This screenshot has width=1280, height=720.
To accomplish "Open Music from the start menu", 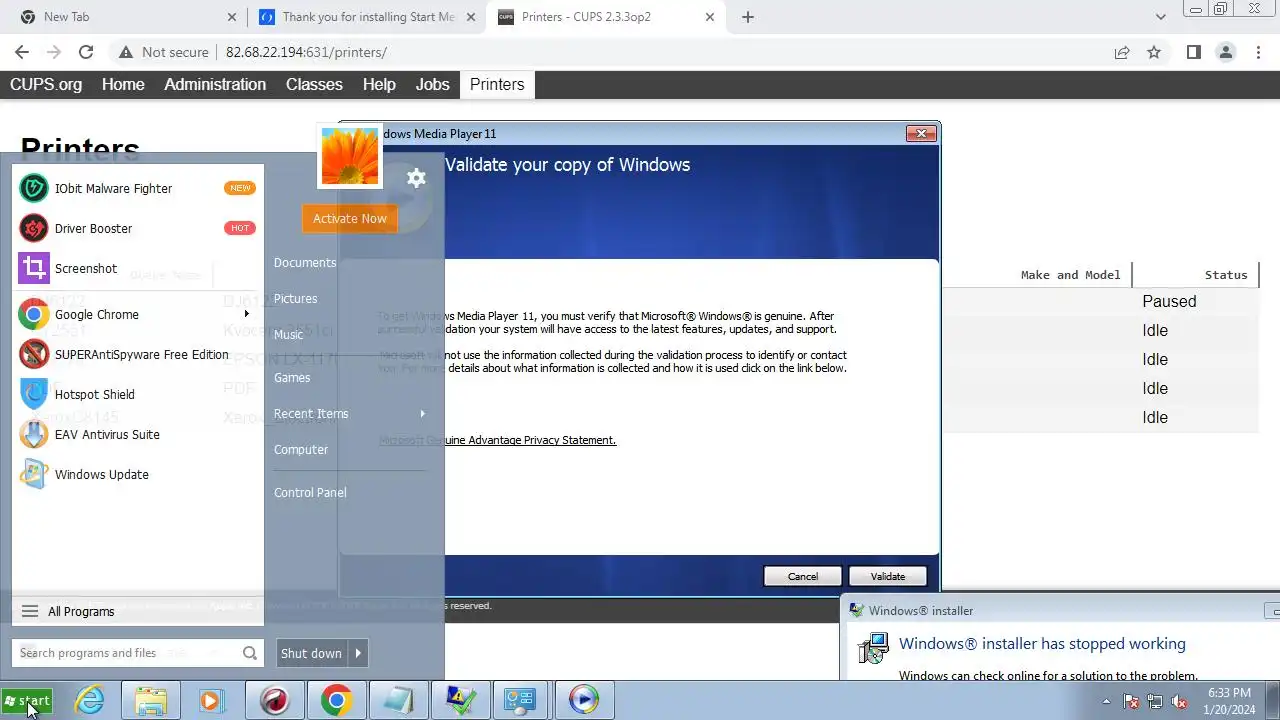I will coord(288,334).
